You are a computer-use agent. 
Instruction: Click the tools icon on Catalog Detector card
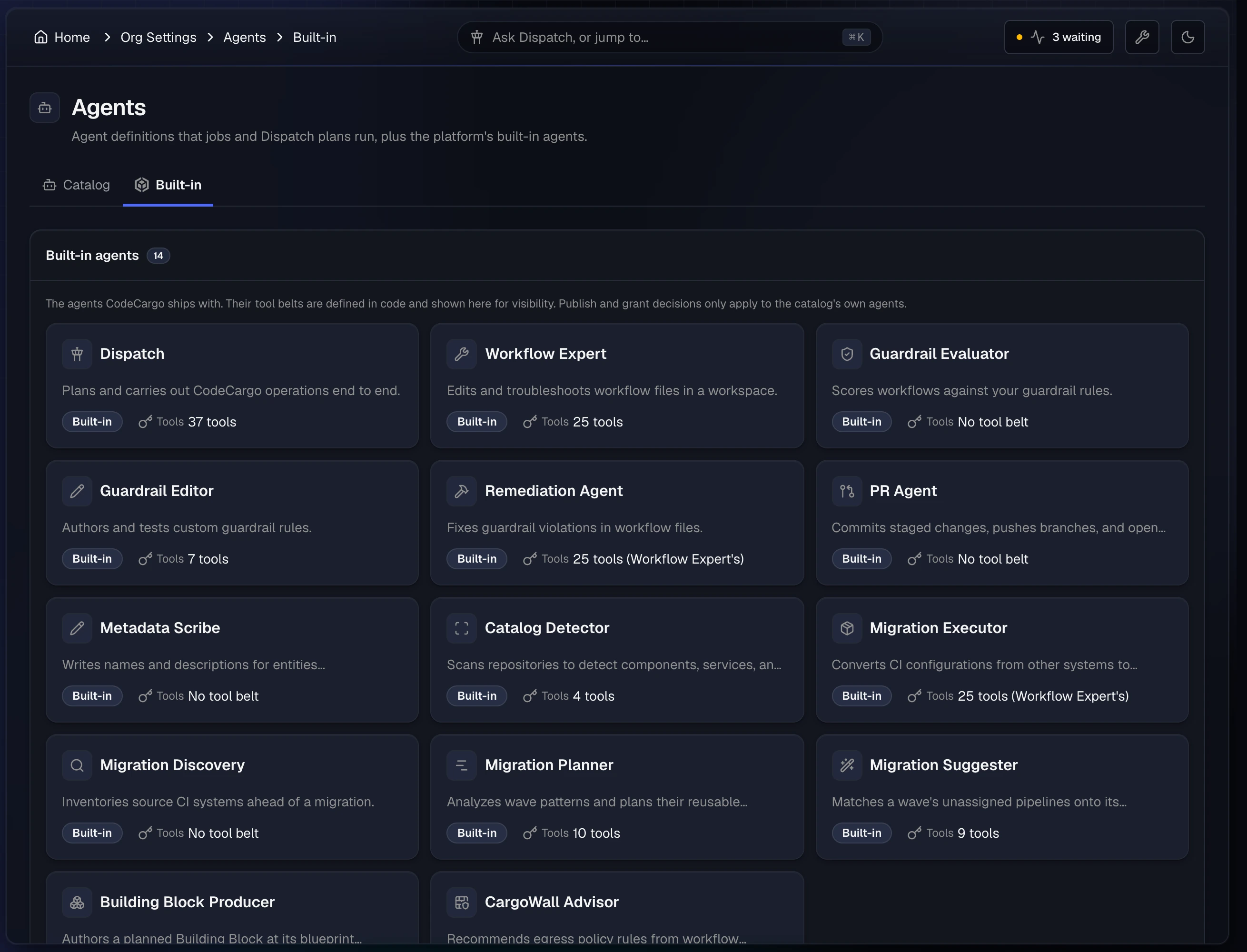[530, 696]
